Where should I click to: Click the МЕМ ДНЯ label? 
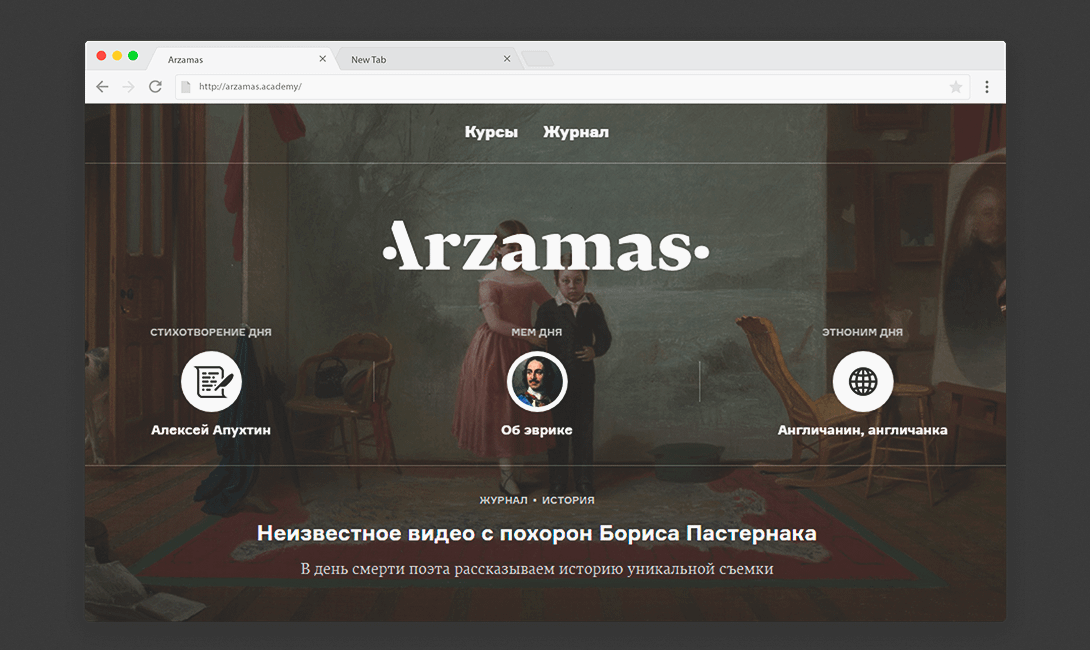click(537, 332)
